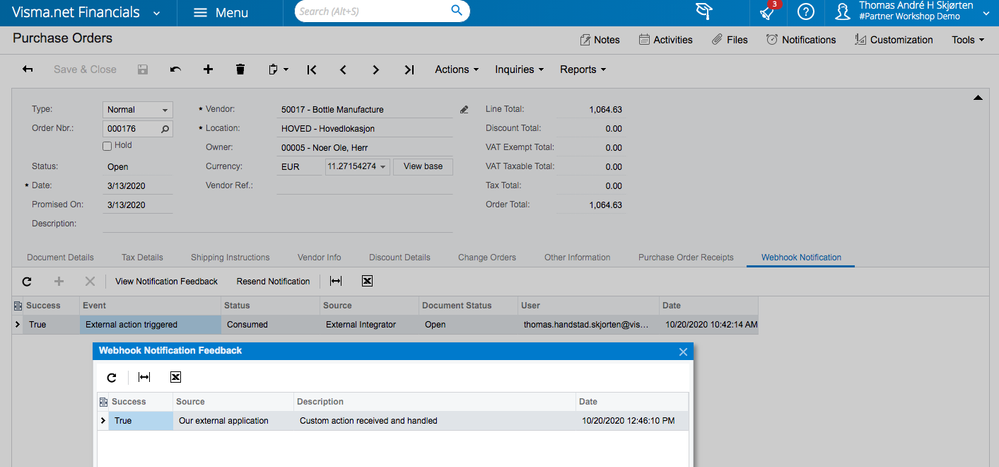Click the back arrow in the toolbar
The width and height of the screenshot is (999, 467).
(27, 69)
